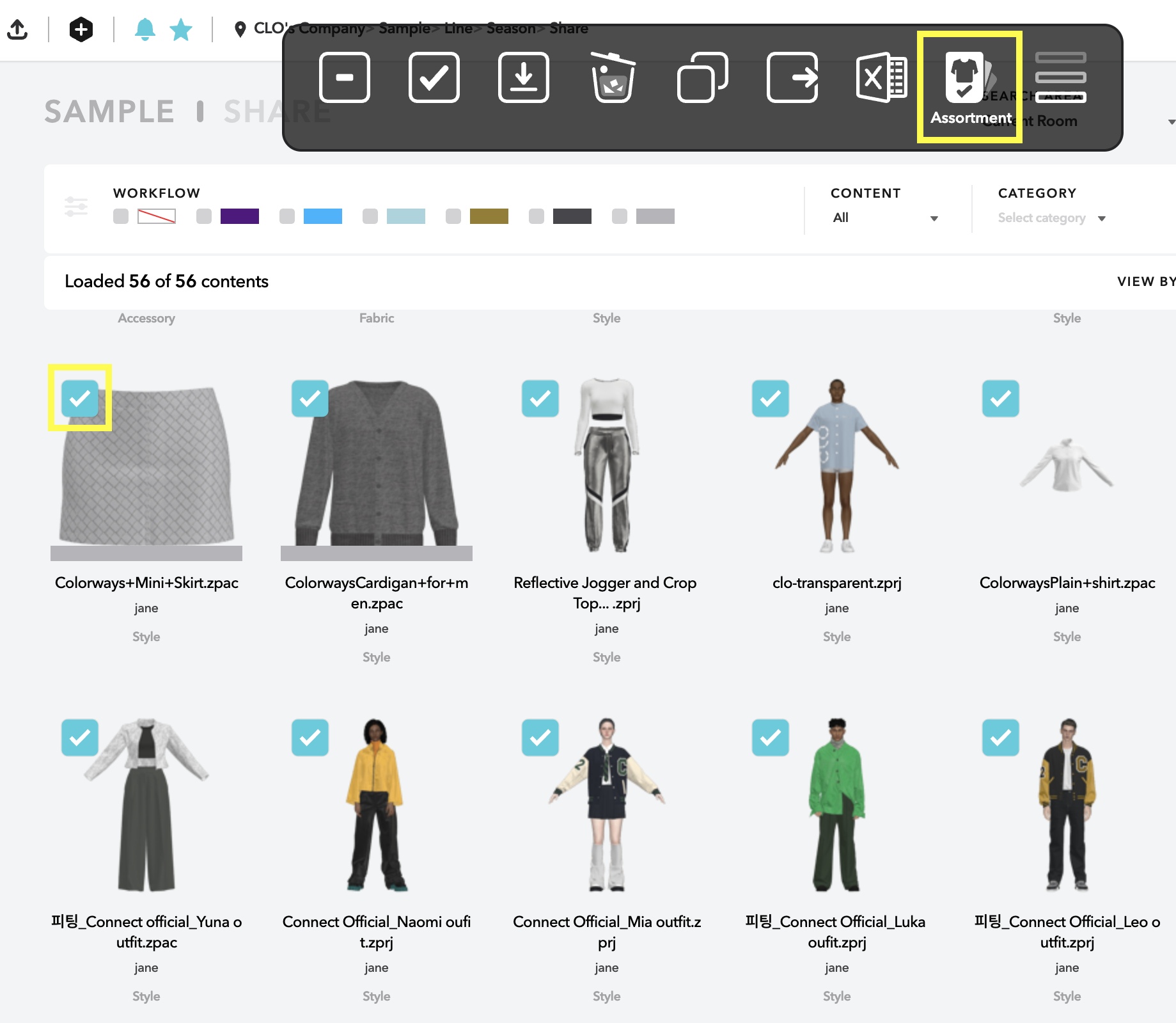
Task: Click the deselect all minus icon
Action: [x=345, y=77]
